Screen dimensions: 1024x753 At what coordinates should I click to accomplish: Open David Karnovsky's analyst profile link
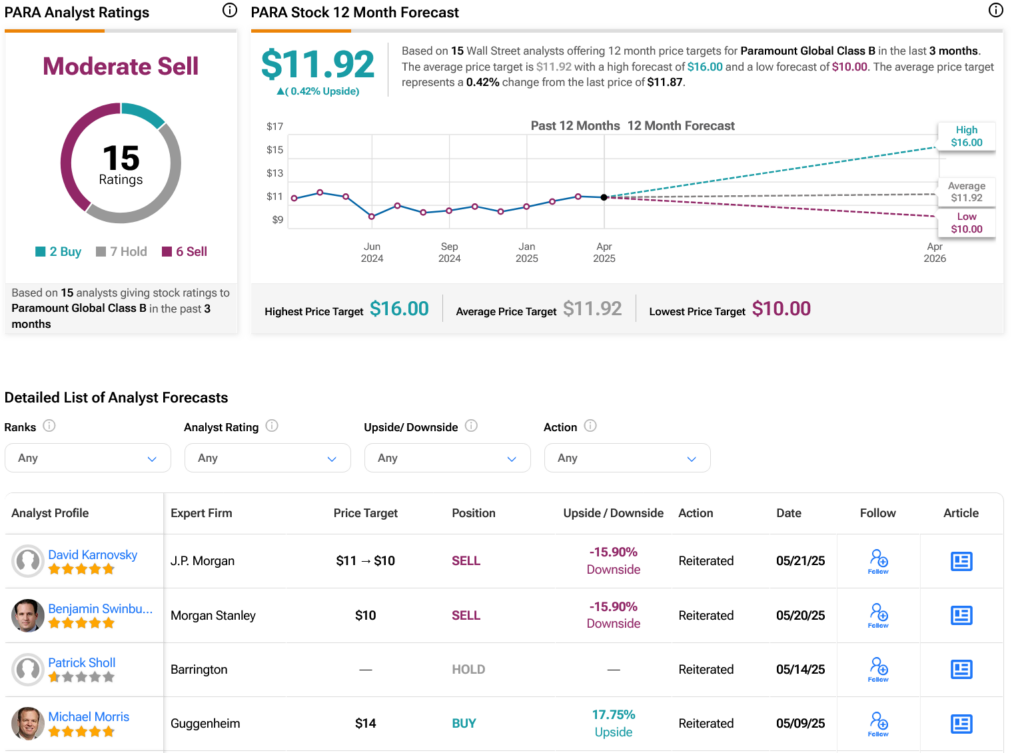pos(93,554)
